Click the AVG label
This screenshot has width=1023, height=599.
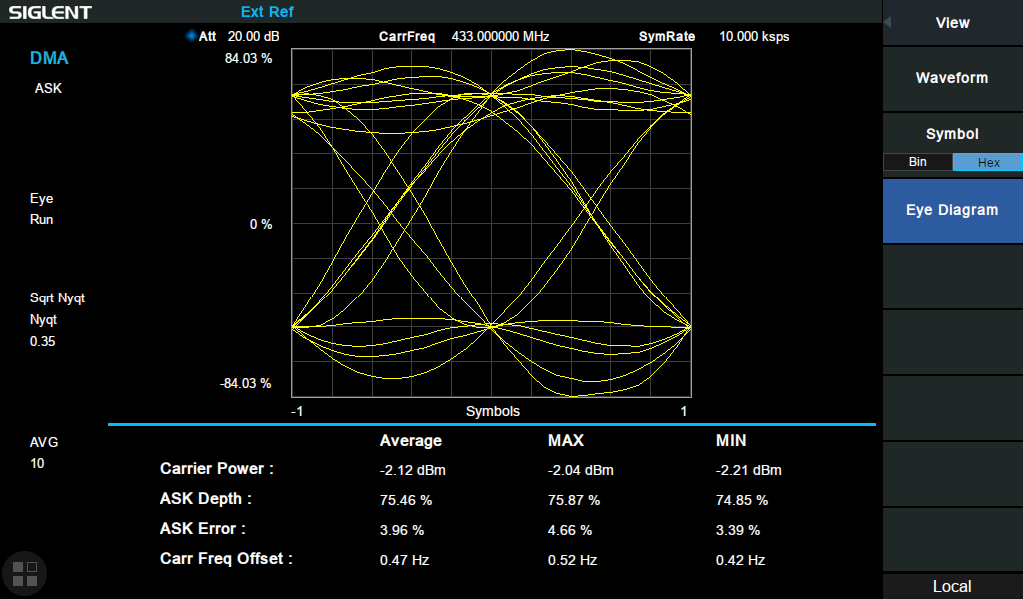click(x=44, y=442)
